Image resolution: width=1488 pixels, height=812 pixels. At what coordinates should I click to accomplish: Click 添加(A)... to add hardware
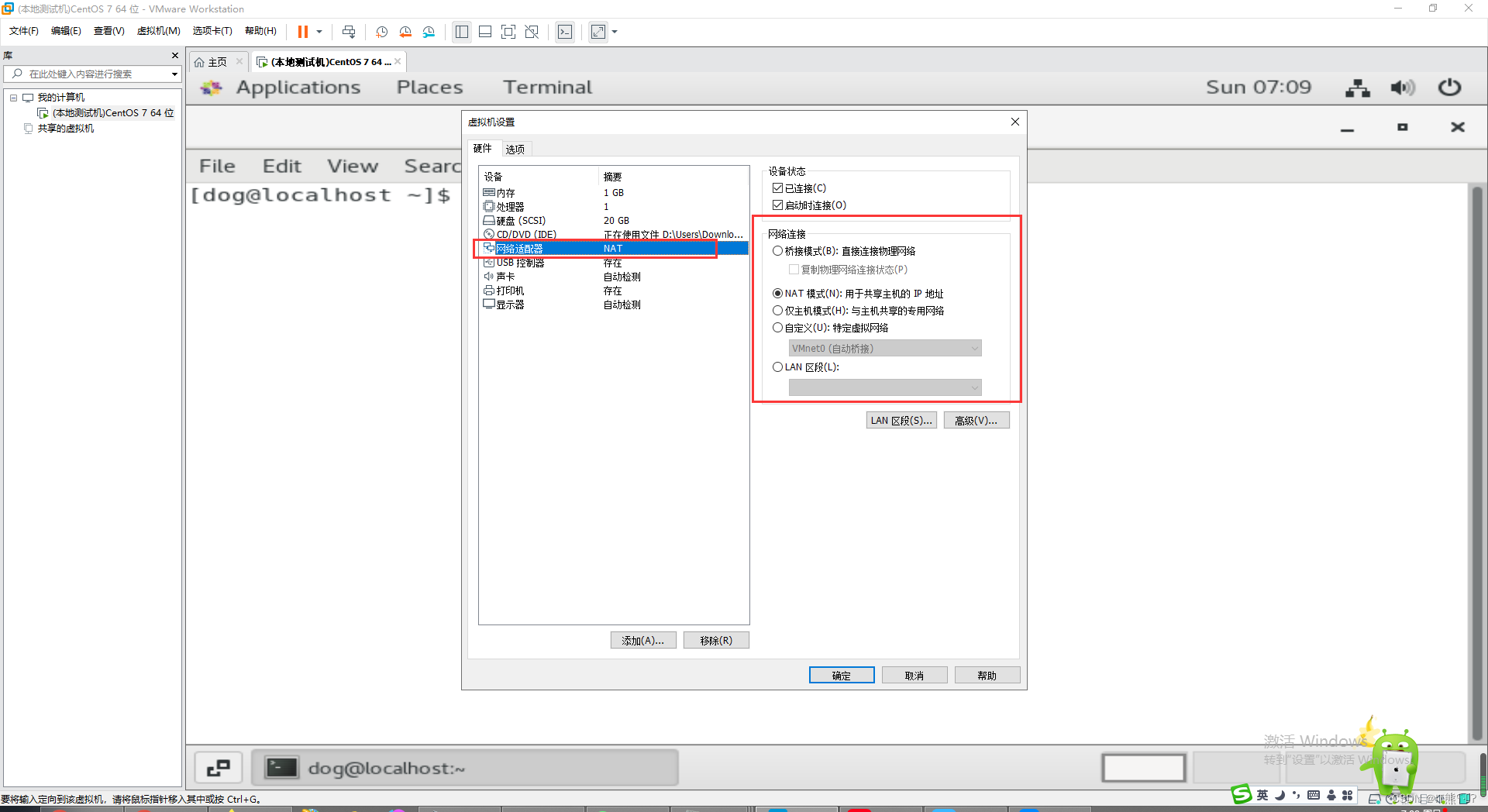pos(643,641)
